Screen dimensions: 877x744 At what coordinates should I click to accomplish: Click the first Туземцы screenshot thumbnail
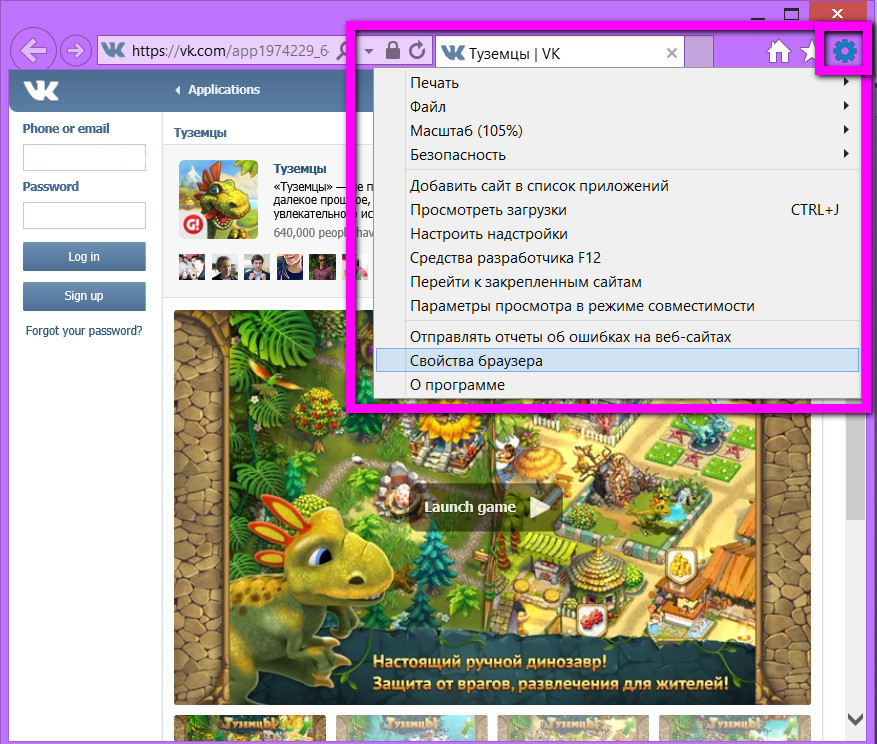point(250,727)
